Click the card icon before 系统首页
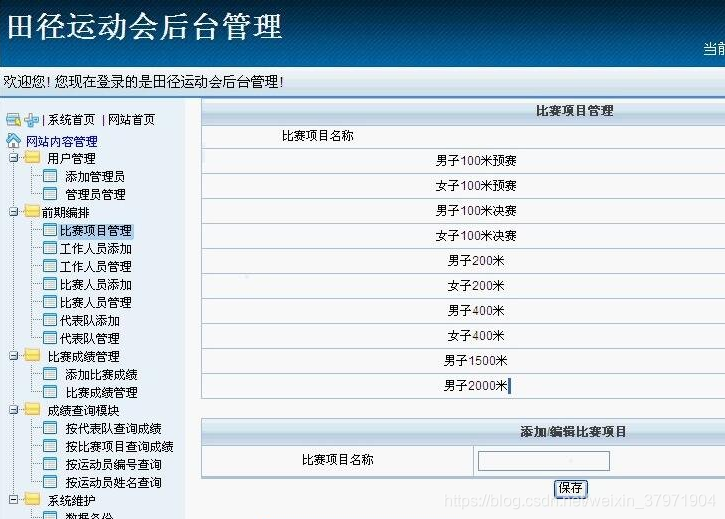Image resolution: width=725 pixels, height=519 pixels. (x=13, y=120)
